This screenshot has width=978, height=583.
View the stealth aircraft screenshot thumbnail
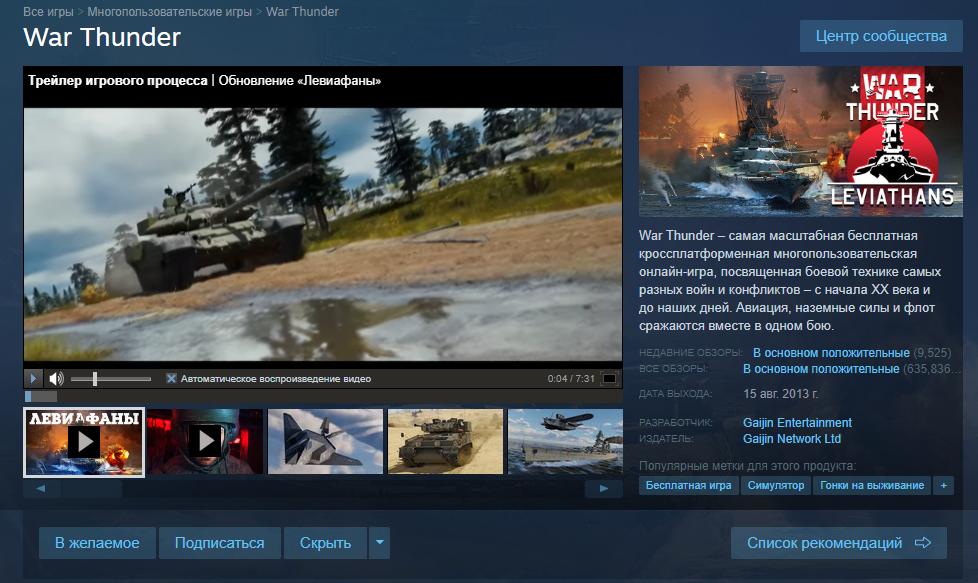pos(325,441)
